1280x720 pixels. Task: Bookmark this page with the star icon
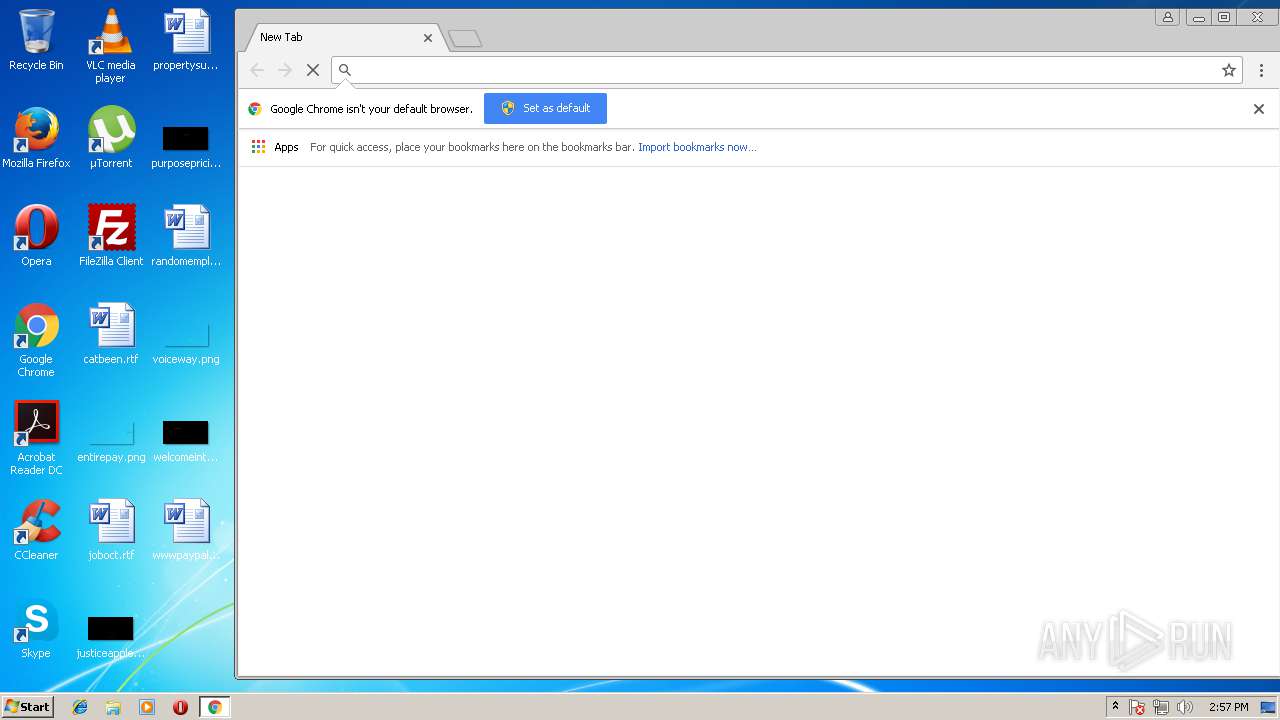click(1229, 70)
